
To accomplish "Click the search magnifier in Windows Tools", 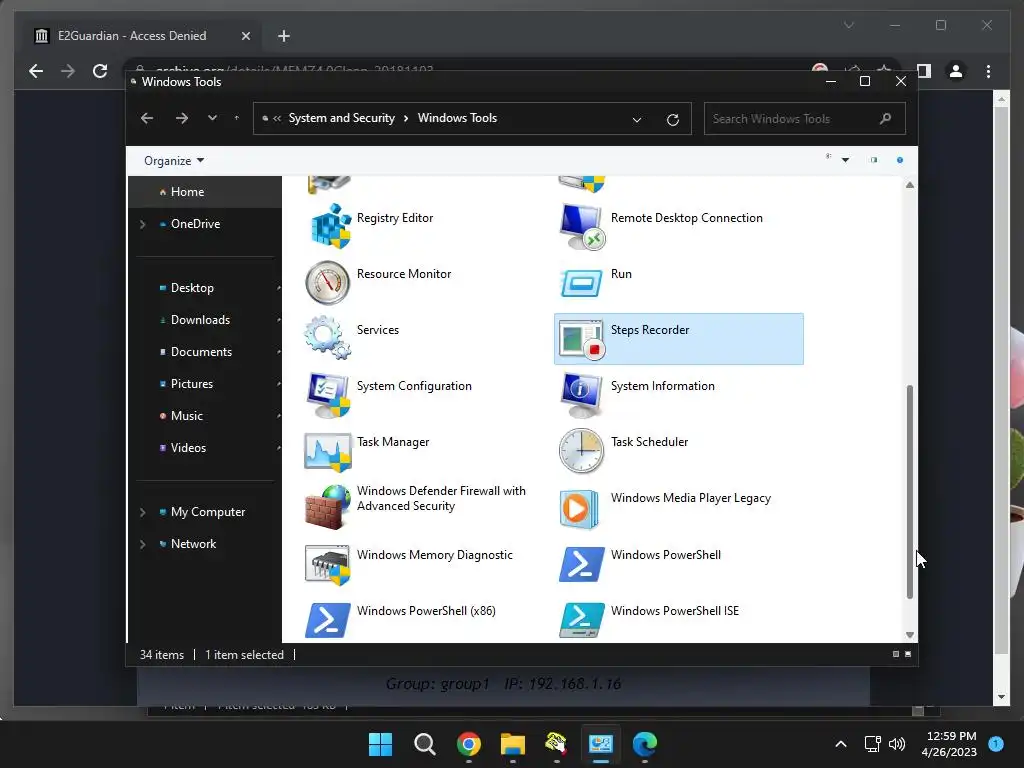I will click(x=885, y=118).
